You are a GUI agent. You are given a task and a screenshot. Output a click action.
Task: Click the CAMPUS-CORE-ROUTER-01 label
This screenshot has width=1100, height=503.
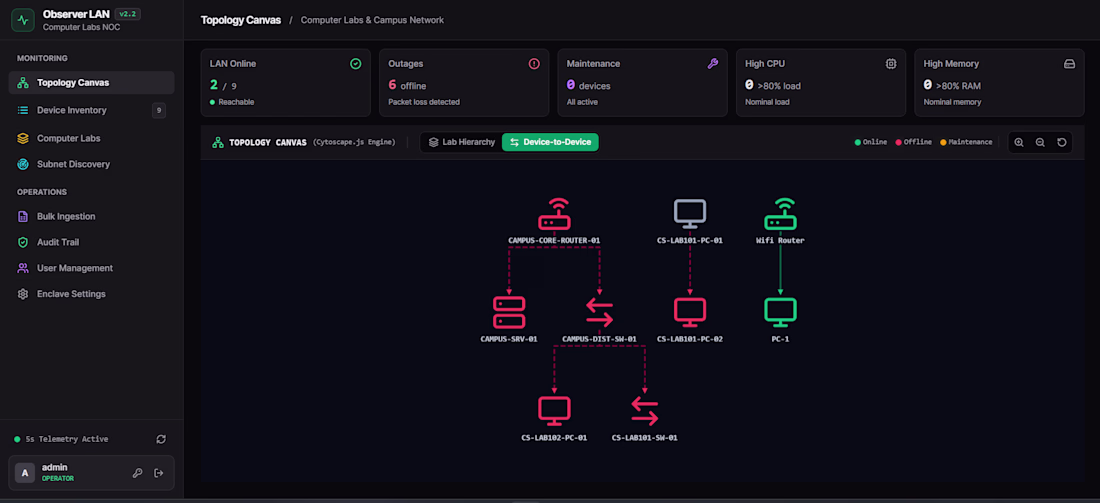click(554, 240)
